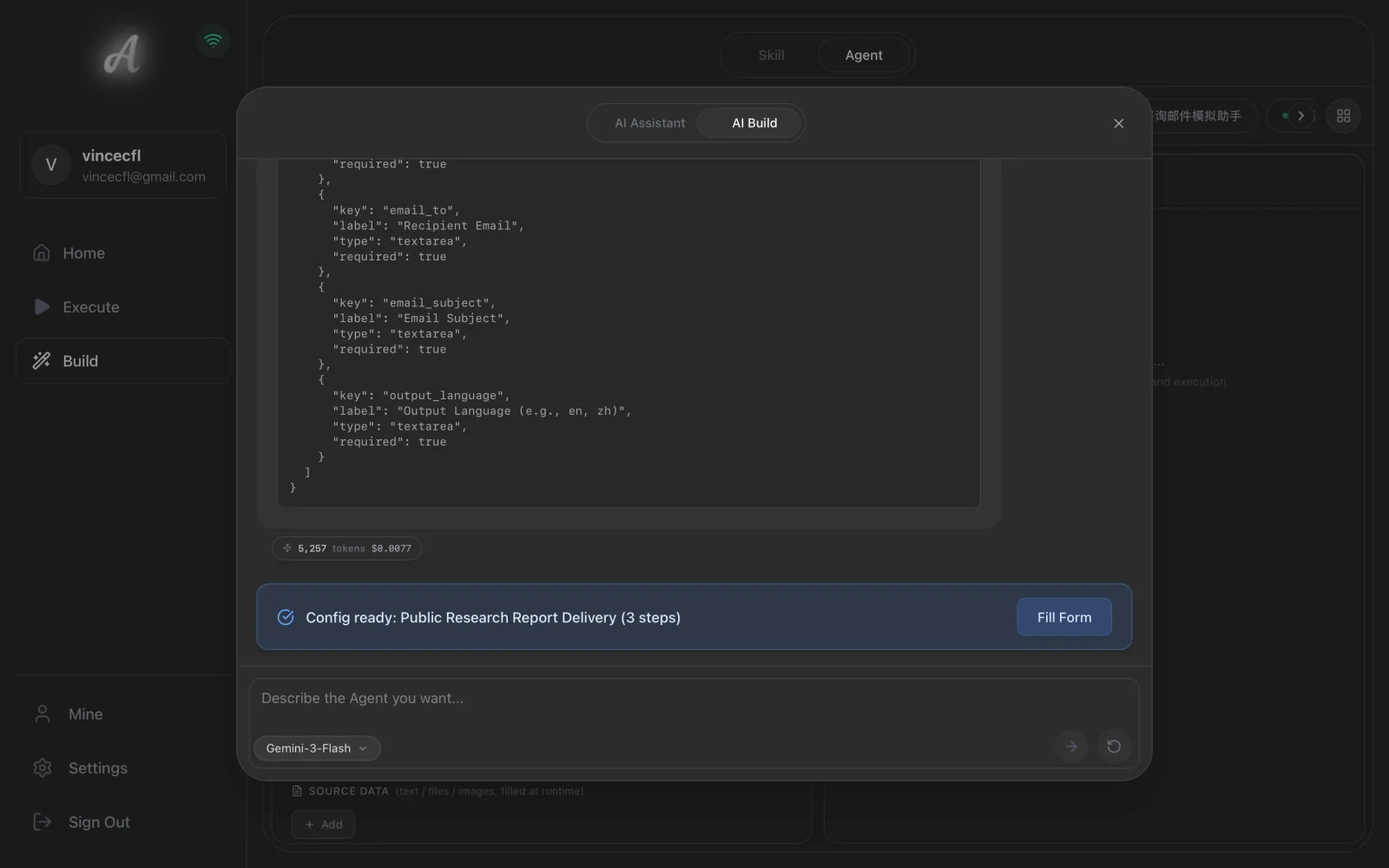Click the Sign Out arrow icon
The width and height of the screenshot is (1389, 868).
click(42, 821)
